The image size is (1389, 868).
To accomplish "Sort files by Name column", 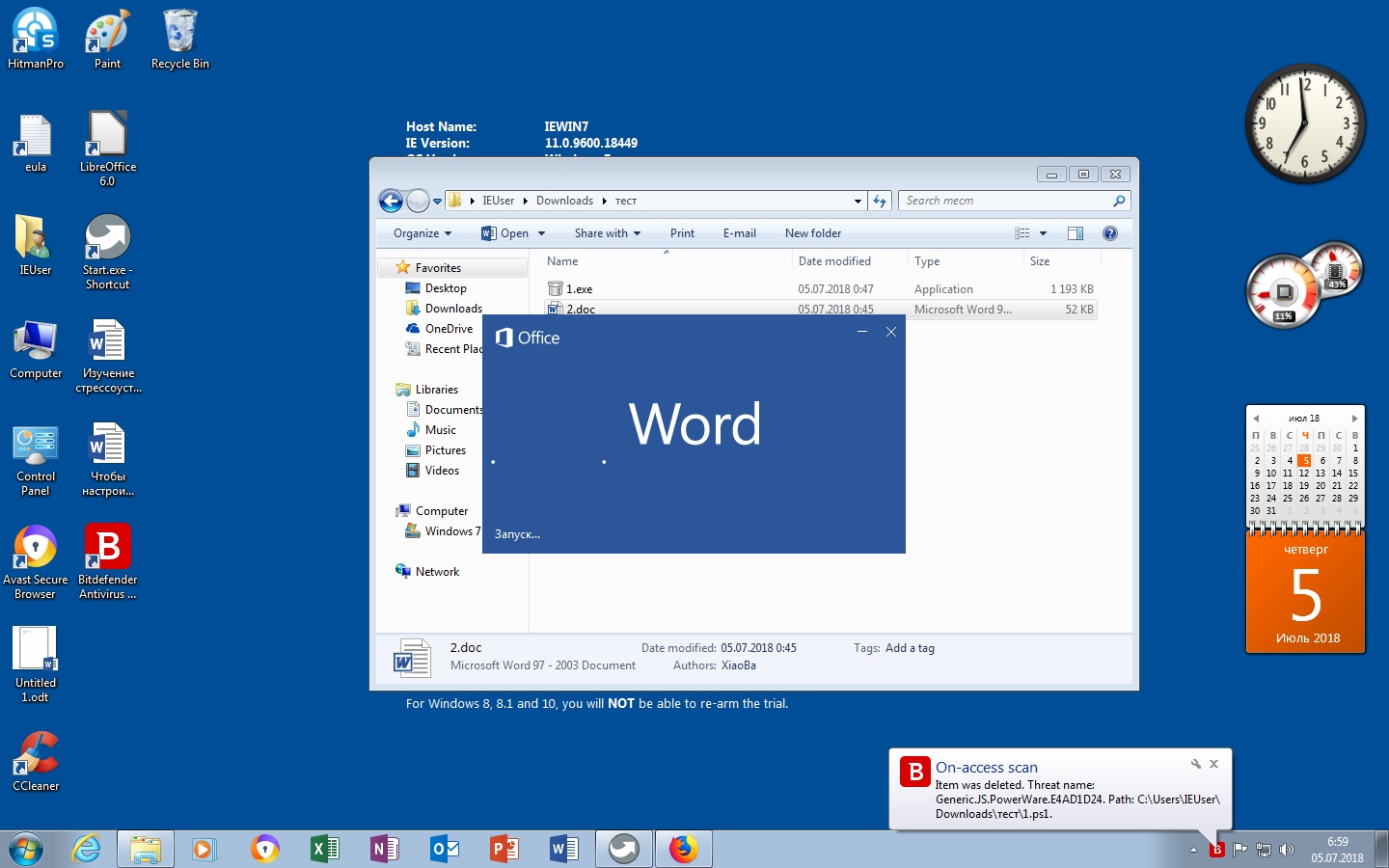I will pos(665,261).
